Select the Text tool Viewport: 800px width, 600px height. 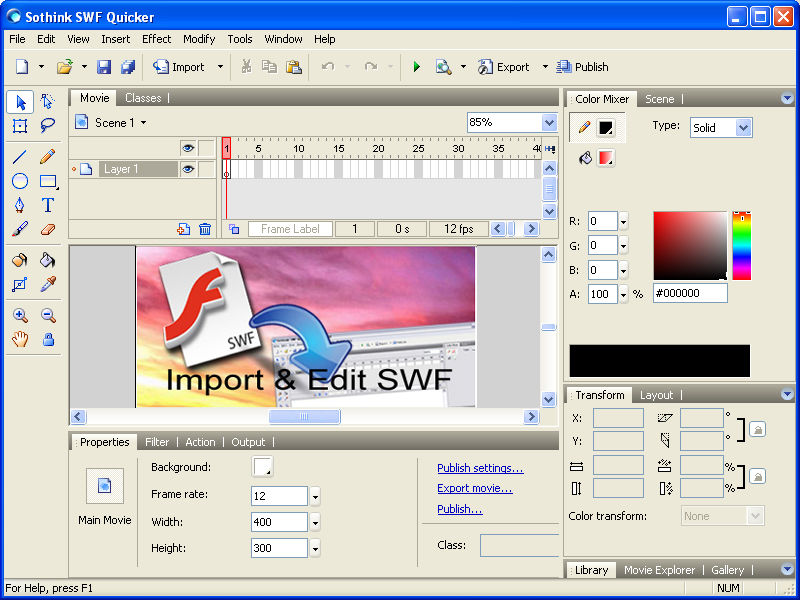[x=47, y=205]
